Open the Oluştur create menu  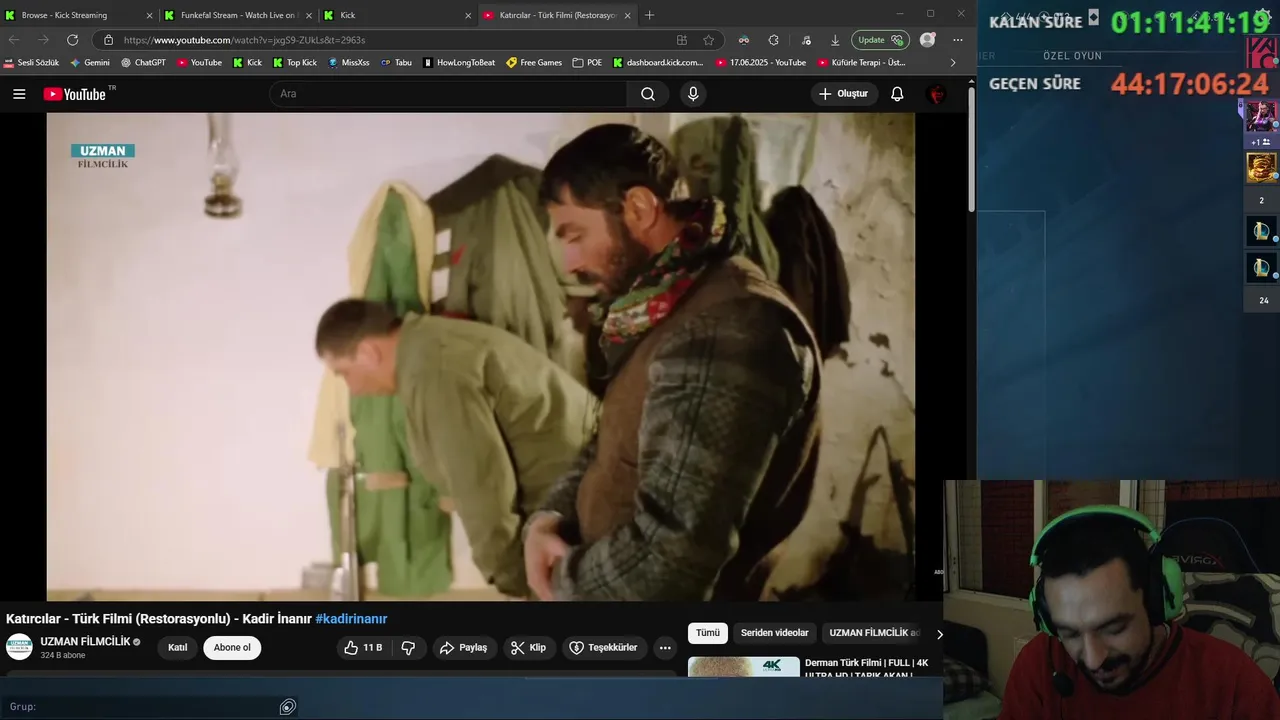pos(844,94)
